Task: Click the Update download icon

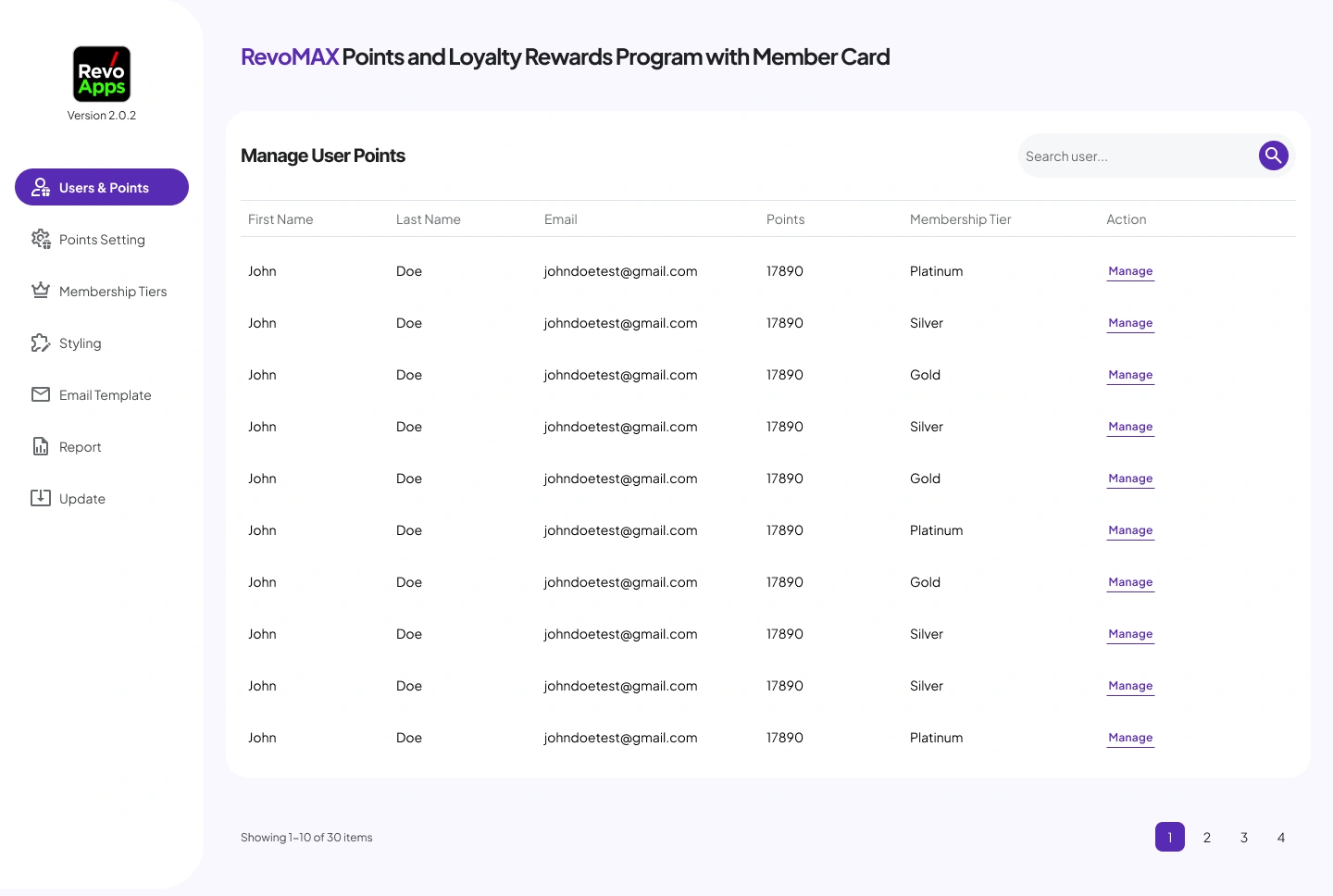Action: pyautogui.click(x=41, y=498)
